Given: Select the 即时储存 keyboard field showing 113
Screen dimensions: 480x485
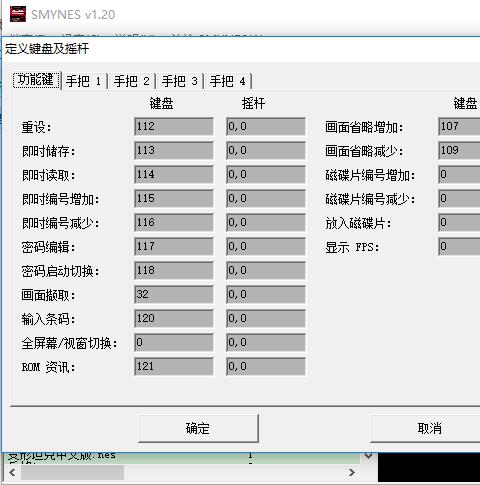Looking at the screenshot, I should (x=174, y=150).
